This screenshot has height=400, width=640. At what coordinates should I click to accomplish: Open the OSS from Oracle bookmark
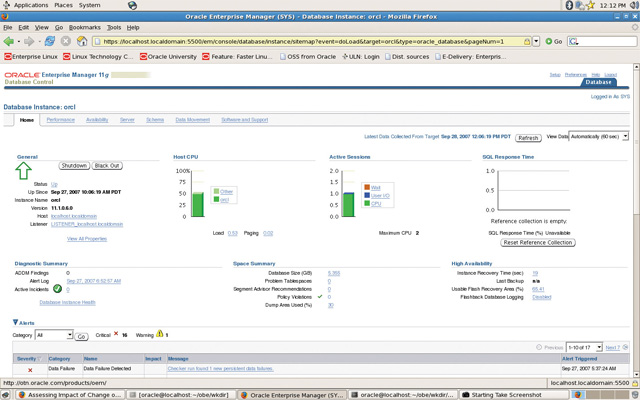click(308, 57)
